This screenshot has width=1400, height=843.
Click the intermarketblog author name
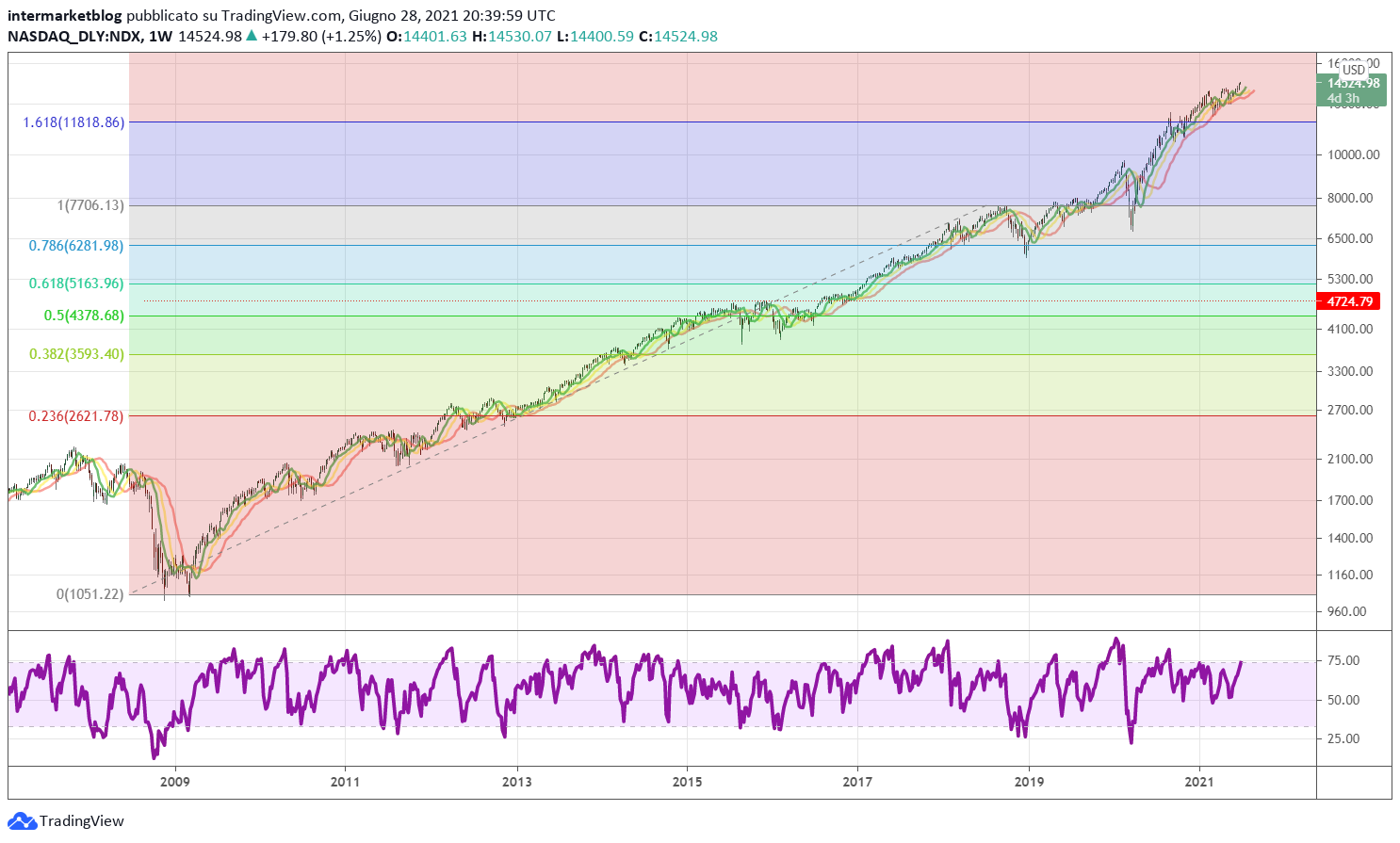pos(64,16)
